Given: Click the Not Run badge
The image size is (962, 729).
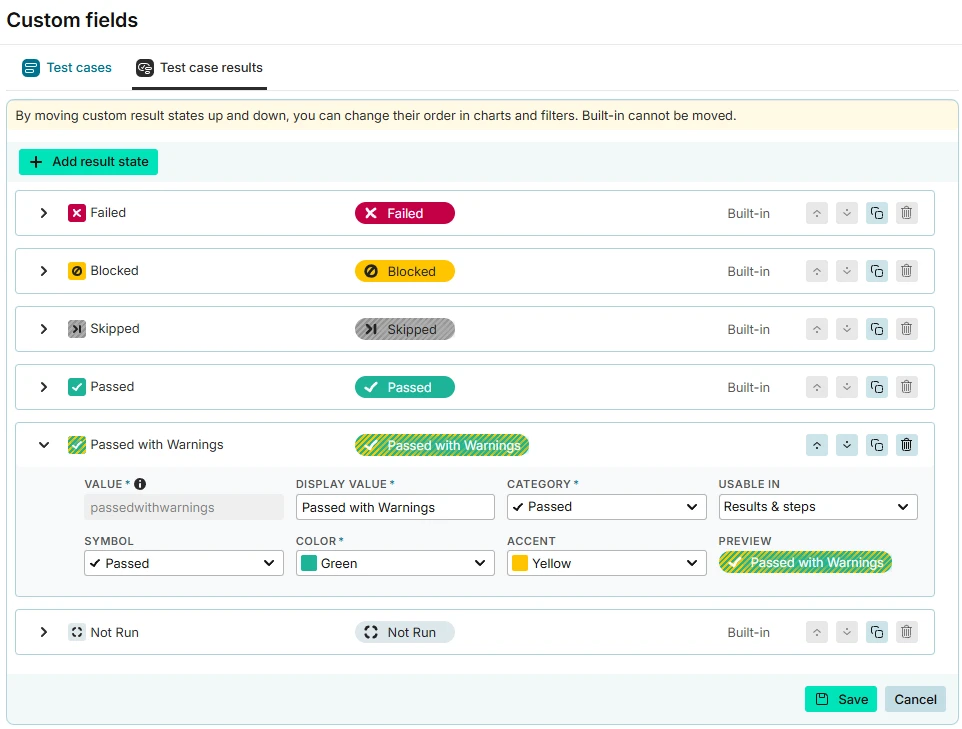Looking at the screenshot, I should click(x=404, y=631).
